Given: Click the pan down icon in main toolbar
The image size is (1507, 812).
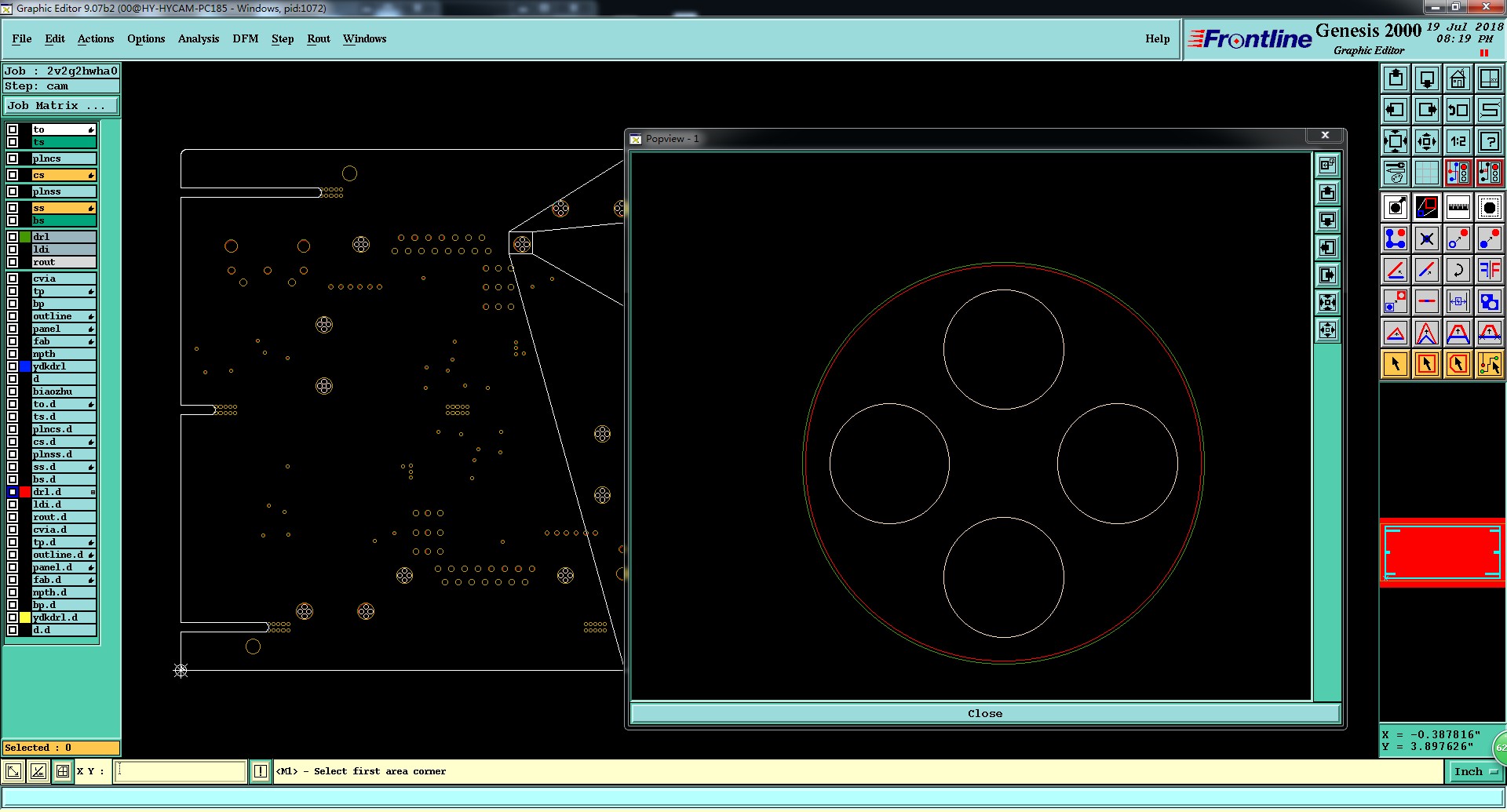Looking at the screenshot, I should point(1427,78).
